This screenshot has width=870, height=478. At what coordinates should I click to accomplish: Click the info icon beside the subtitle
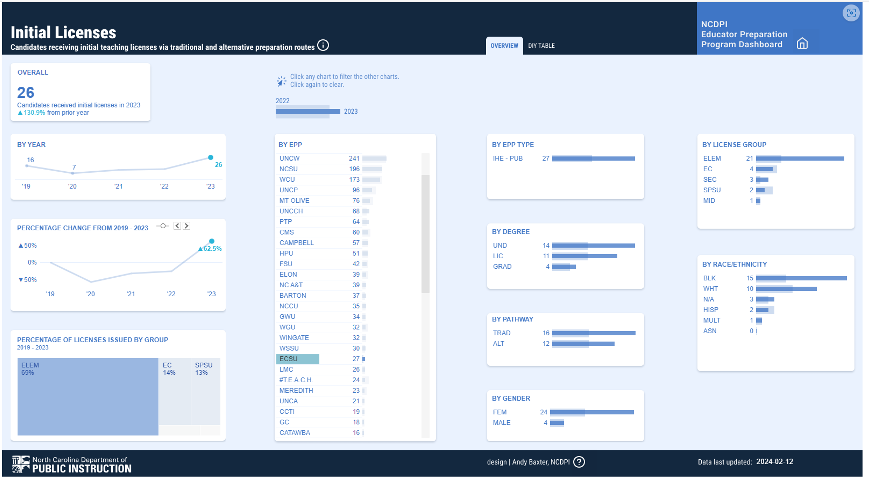click(323, 46)
